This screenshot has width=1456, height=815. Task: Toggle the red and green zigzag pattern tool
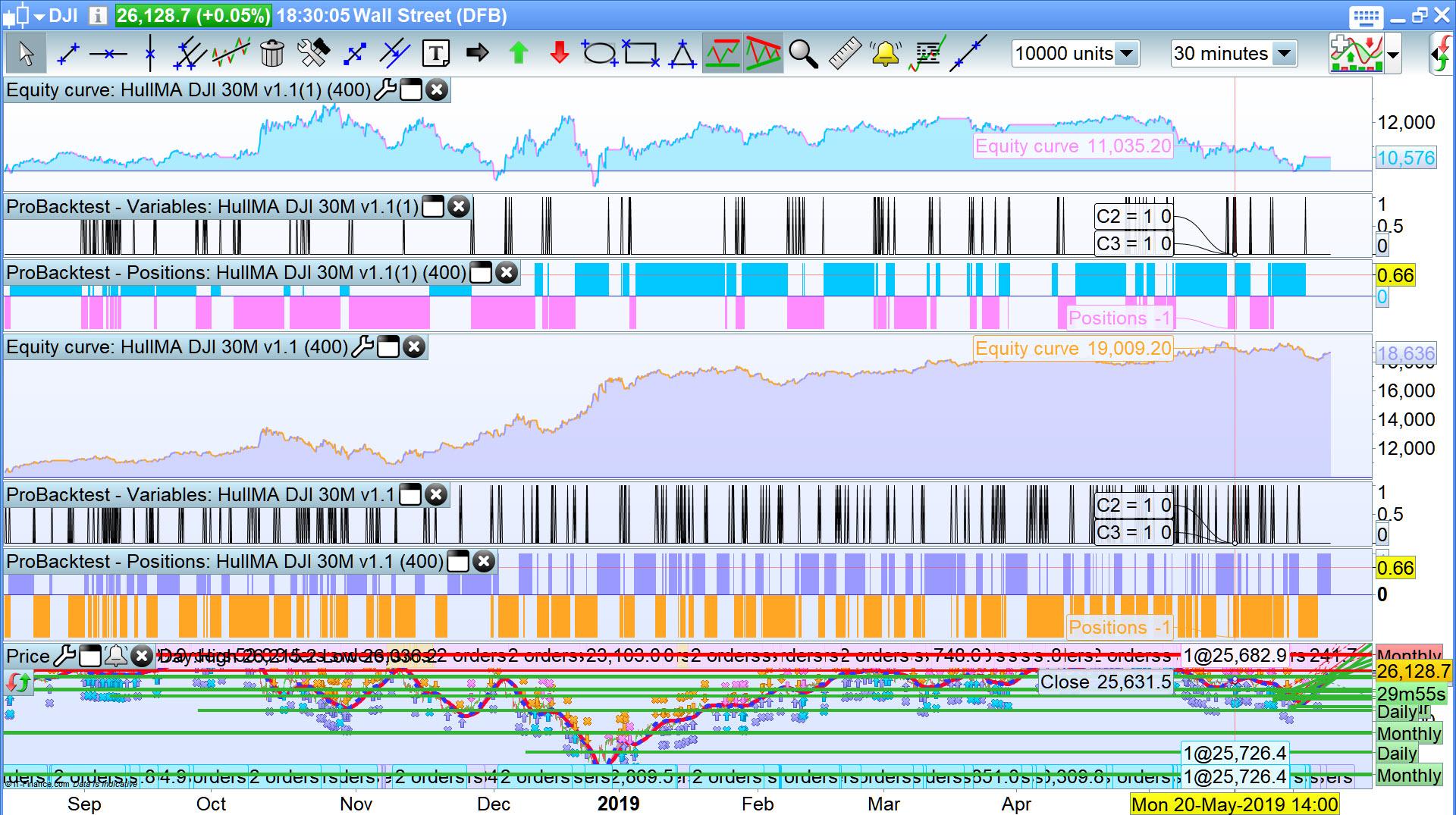click(x=722, y=54)
